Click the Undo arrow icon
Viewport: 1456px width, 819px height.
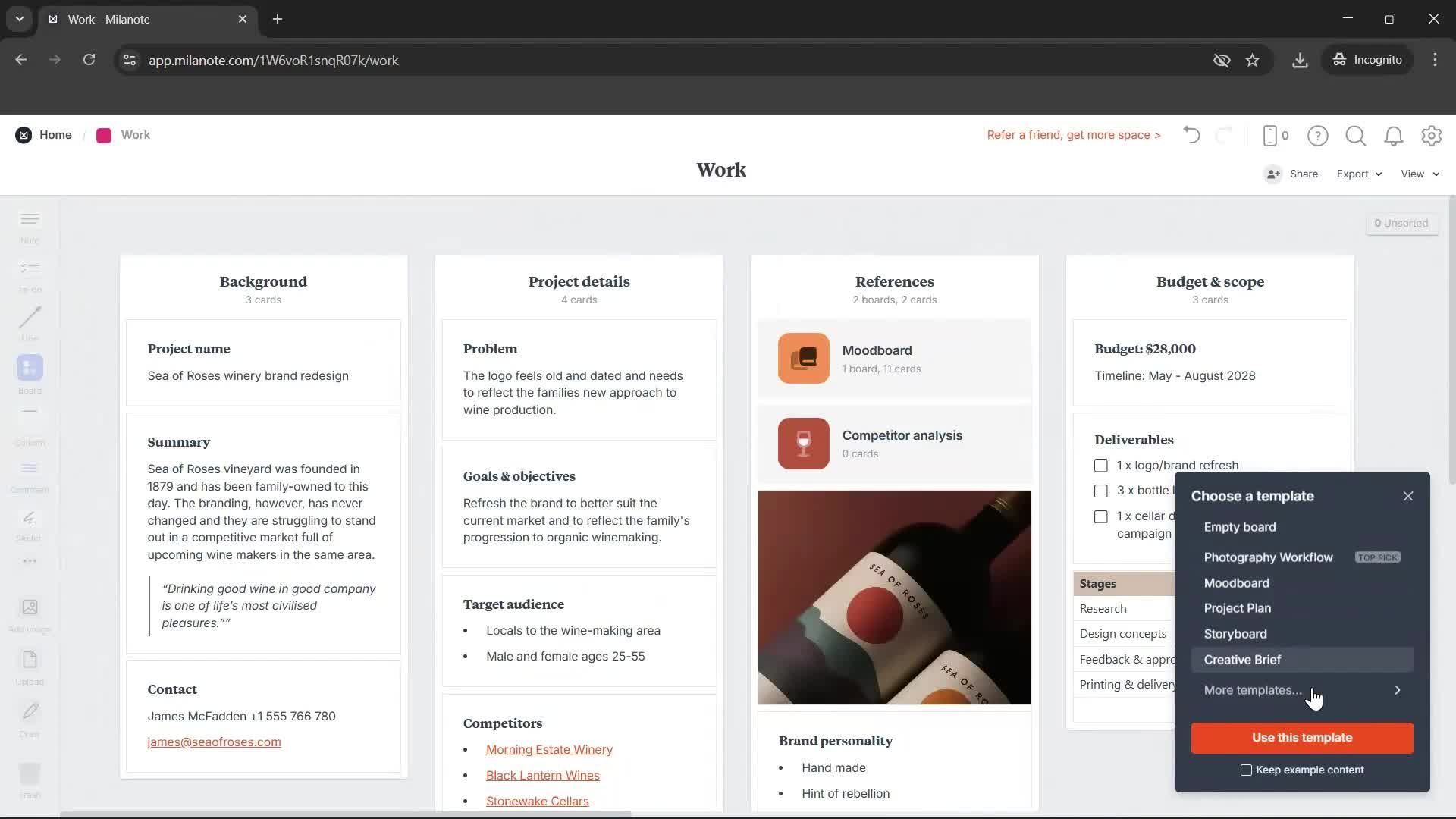pos(1191,135)
